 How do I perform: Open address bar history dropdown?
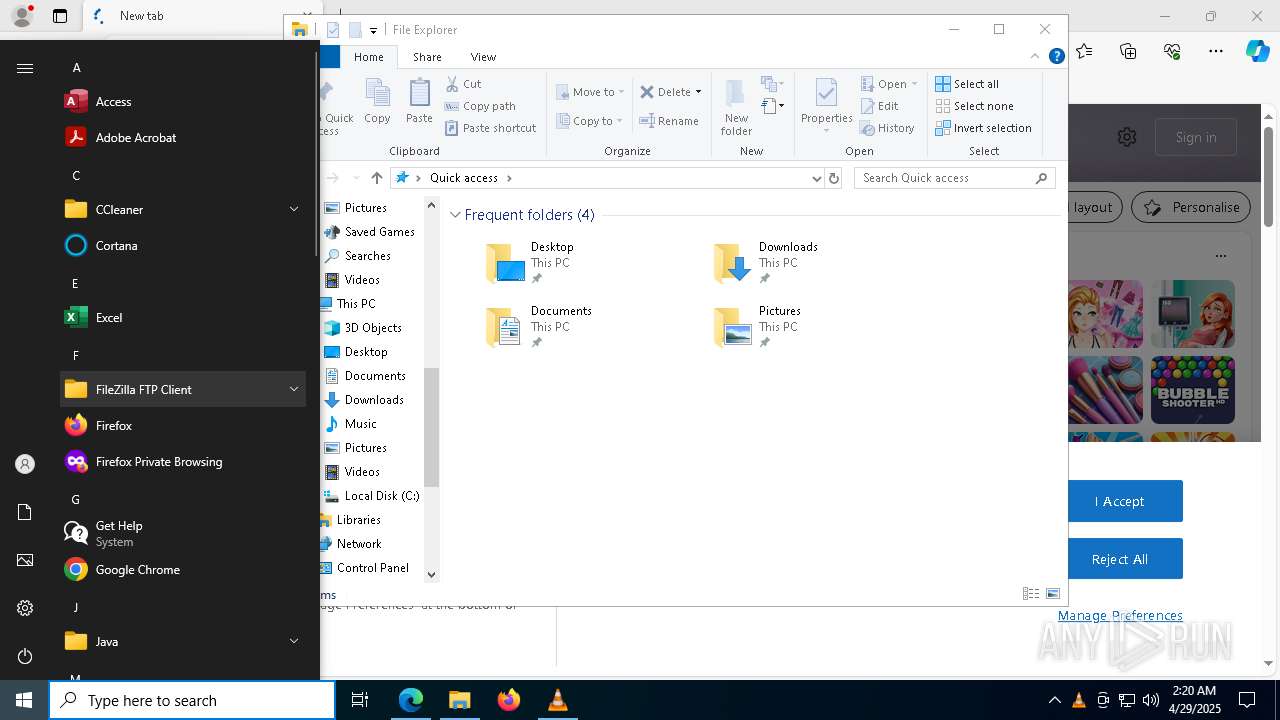click(x=817, y=178)
